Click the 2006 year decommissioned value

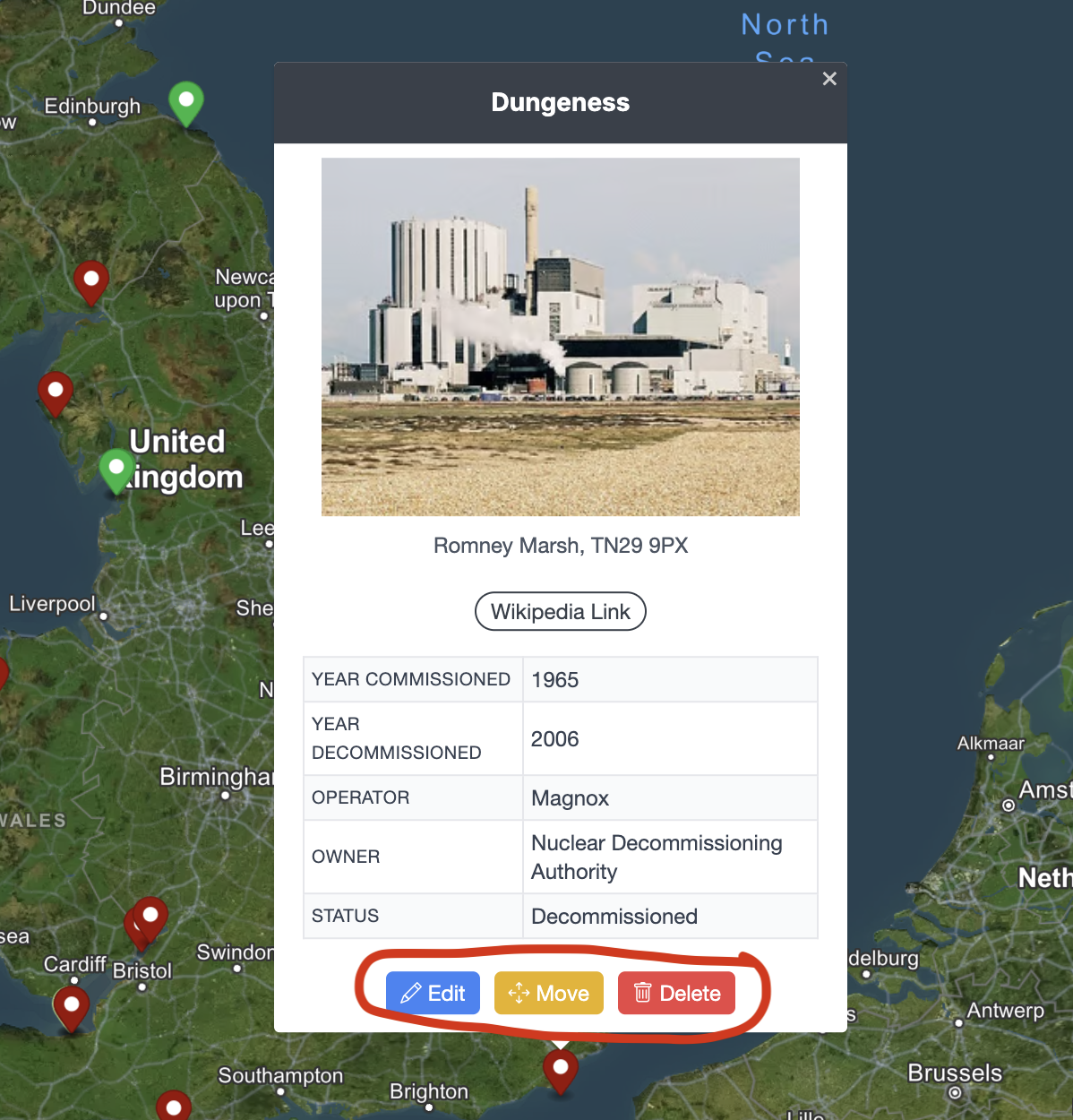tap(555, 739)
